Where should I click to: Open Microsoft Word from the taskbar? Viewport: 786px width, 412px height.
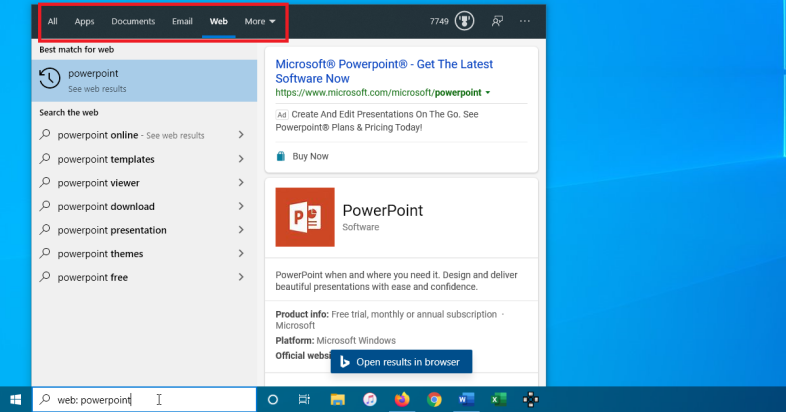pos(466,399)
